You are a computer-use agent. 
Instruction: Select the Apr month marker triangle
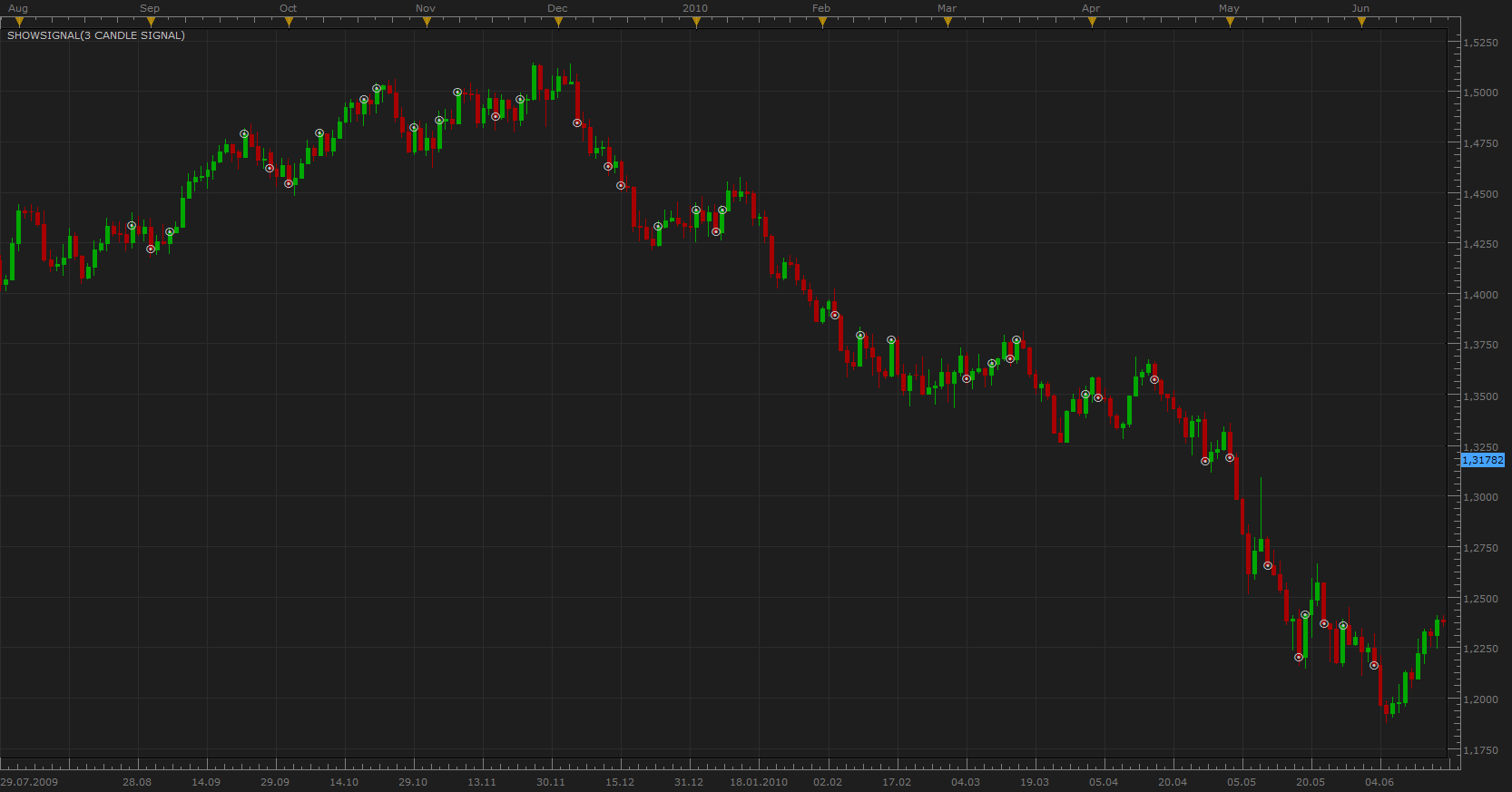tap(1093, 23)
